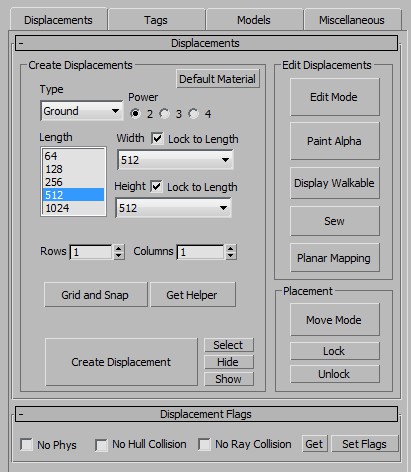Open the Width dropdown set to 512
The image size is (411, 472).
coord(175,160)
